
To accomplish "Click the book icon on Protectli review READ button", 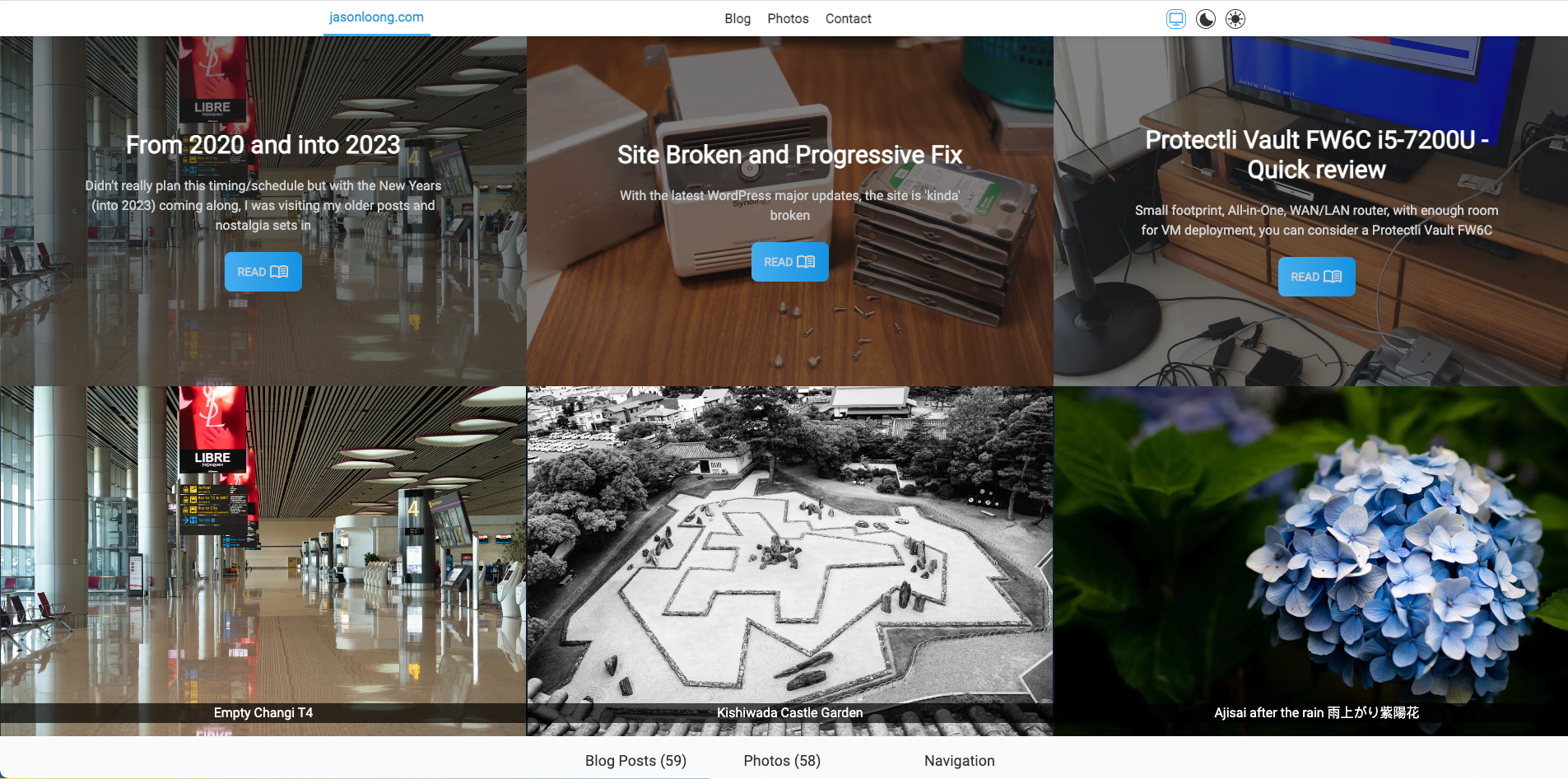I will (1332, 276).
